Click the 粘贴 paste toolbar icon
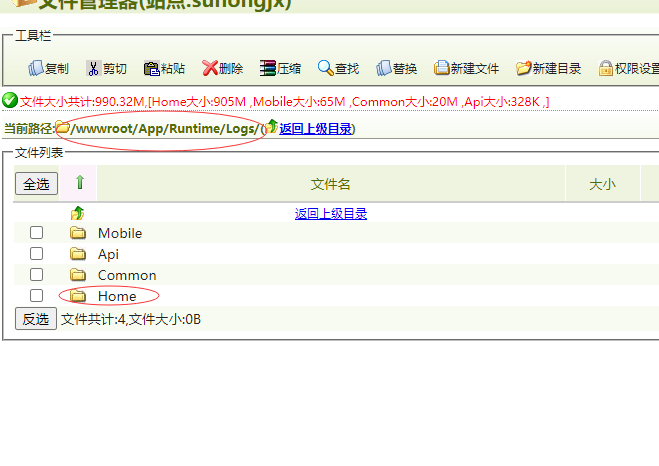659x466 pixels. coord(151,68)
